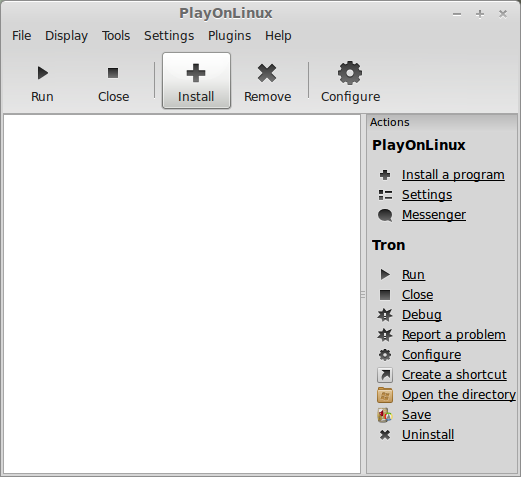Click the Run link under Tron
The height and width of the screenshot is (477, 521).
click(413, 275)
